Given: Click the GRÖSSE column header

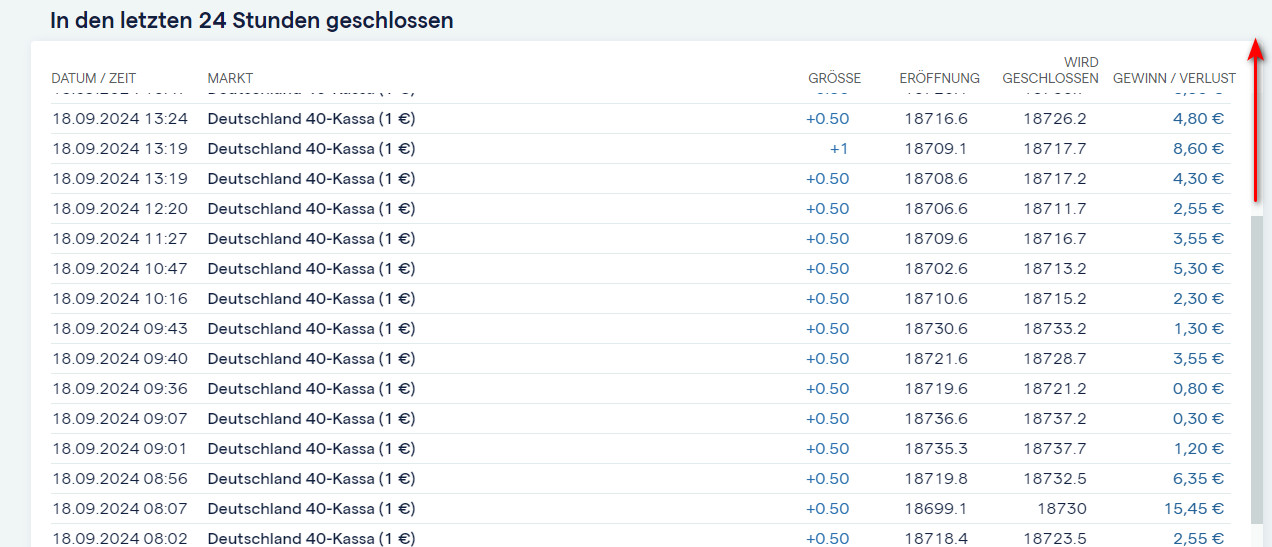Looking at the screenshot, I should [x=834, y=78].
